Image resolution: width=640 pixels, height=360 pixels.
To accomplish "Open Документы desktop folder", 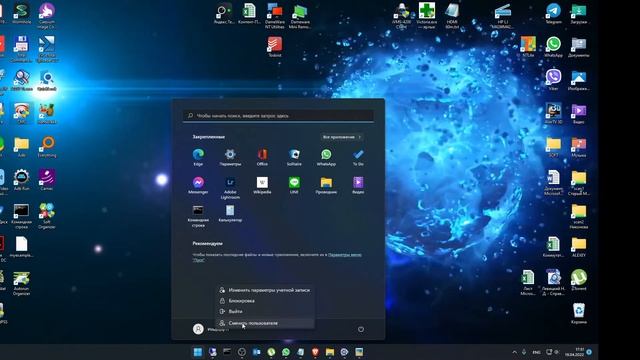I will pyautogui.click(x=579, y=47).
